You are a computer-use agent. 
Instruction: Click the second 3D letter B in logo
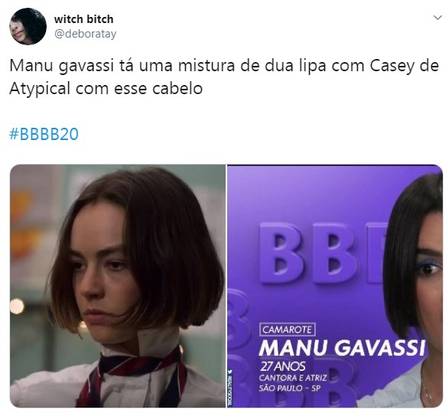(334, 253)
